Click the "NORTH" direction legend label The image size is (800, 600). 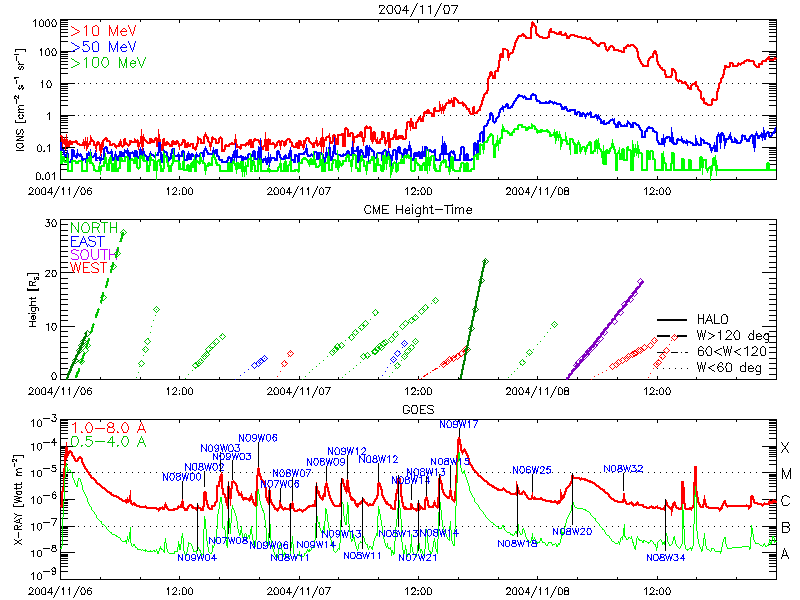click(x=94, y=228)
